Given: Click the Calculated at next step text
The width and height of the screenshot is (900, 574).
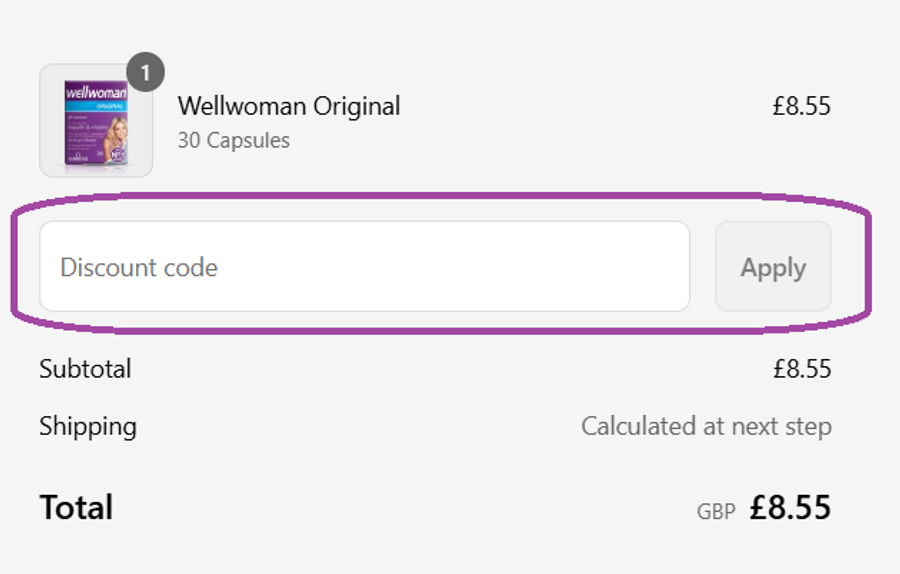Looking at the screenshot, I should click(706, 427).
